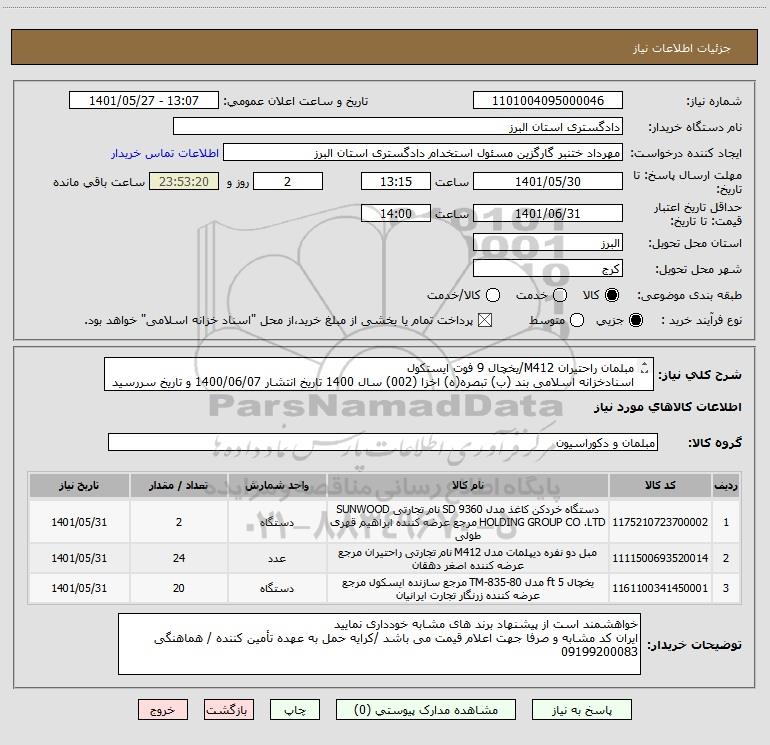Click the SUNWOOD paper shredder item name

pyautogui.click(x=468, y=522)
